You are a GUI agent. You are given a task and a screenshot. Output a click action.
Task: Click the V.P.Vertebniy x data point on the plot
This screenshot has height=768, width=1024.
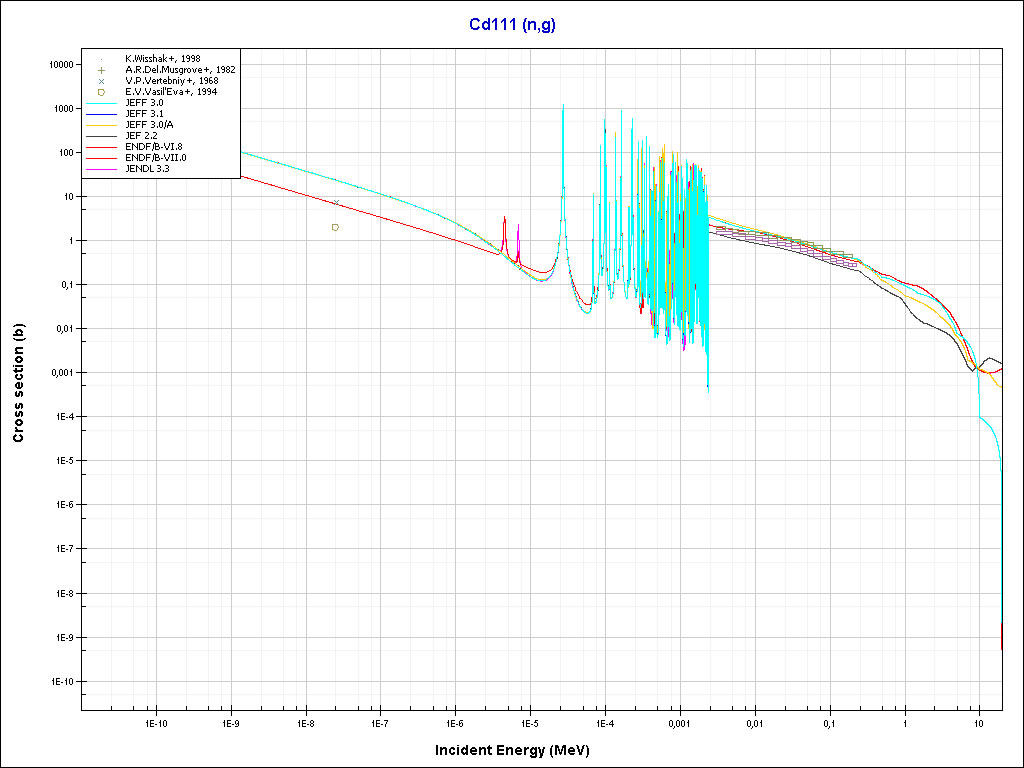tap(336, 203)
